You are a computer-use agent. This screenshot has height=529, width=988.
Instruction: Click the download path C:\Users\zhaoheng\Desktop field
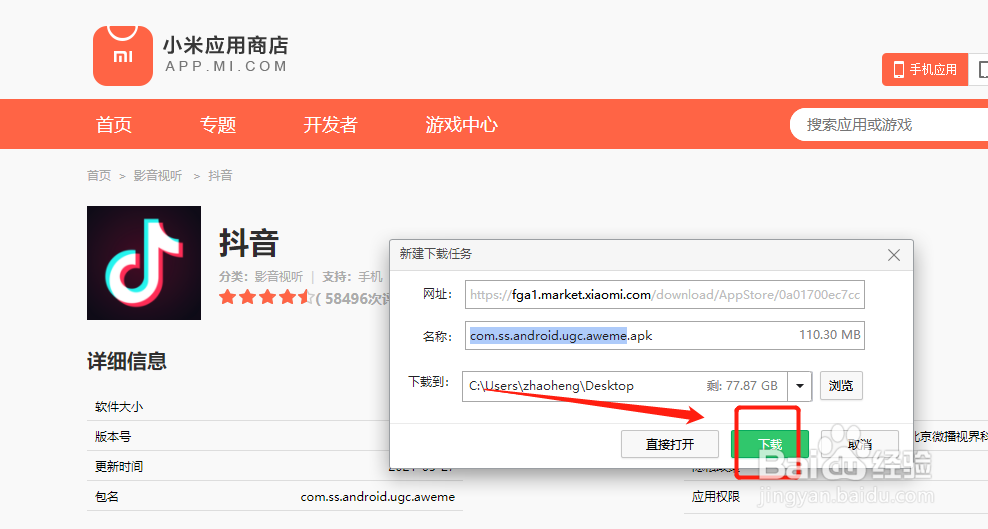624,386
